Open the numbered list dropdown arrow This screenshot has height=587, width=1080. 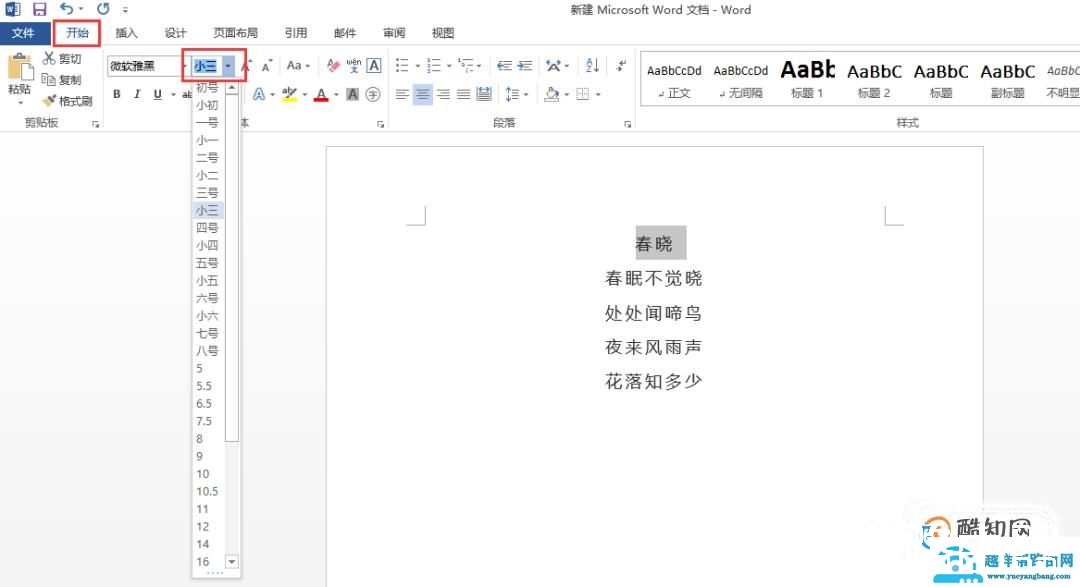click(448, 65)
